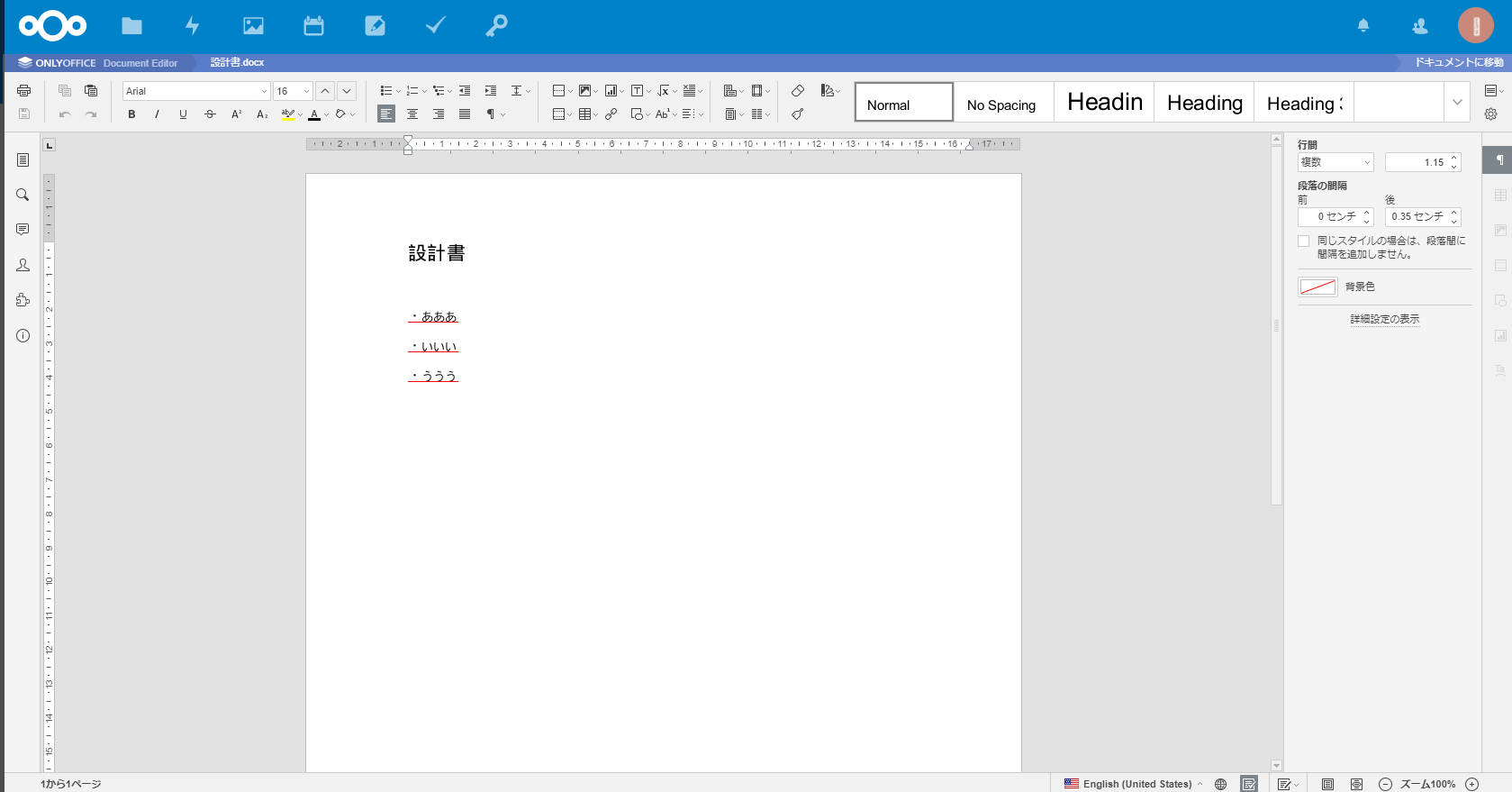
Task: Open Nextcloud Notes app
Action: coord(375,26)
